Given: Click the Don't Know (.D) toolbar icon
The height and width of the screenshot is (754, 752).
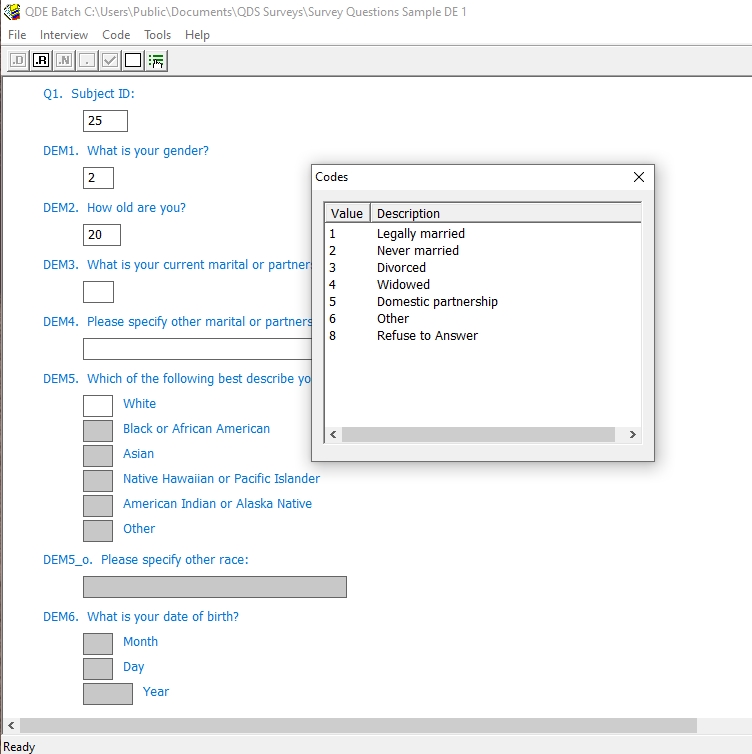Looking at the screenshot, I should click(18, 61).
